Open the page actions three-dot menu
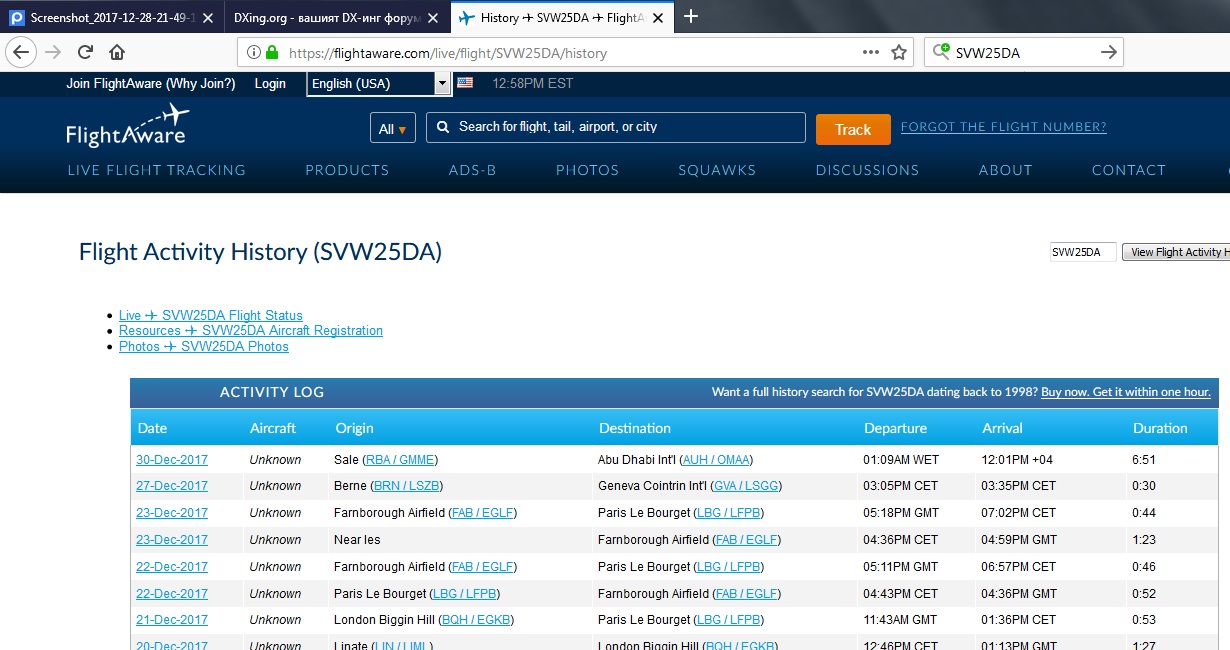Viewport: 1230px width, 650px height. (x=872, y=52)
